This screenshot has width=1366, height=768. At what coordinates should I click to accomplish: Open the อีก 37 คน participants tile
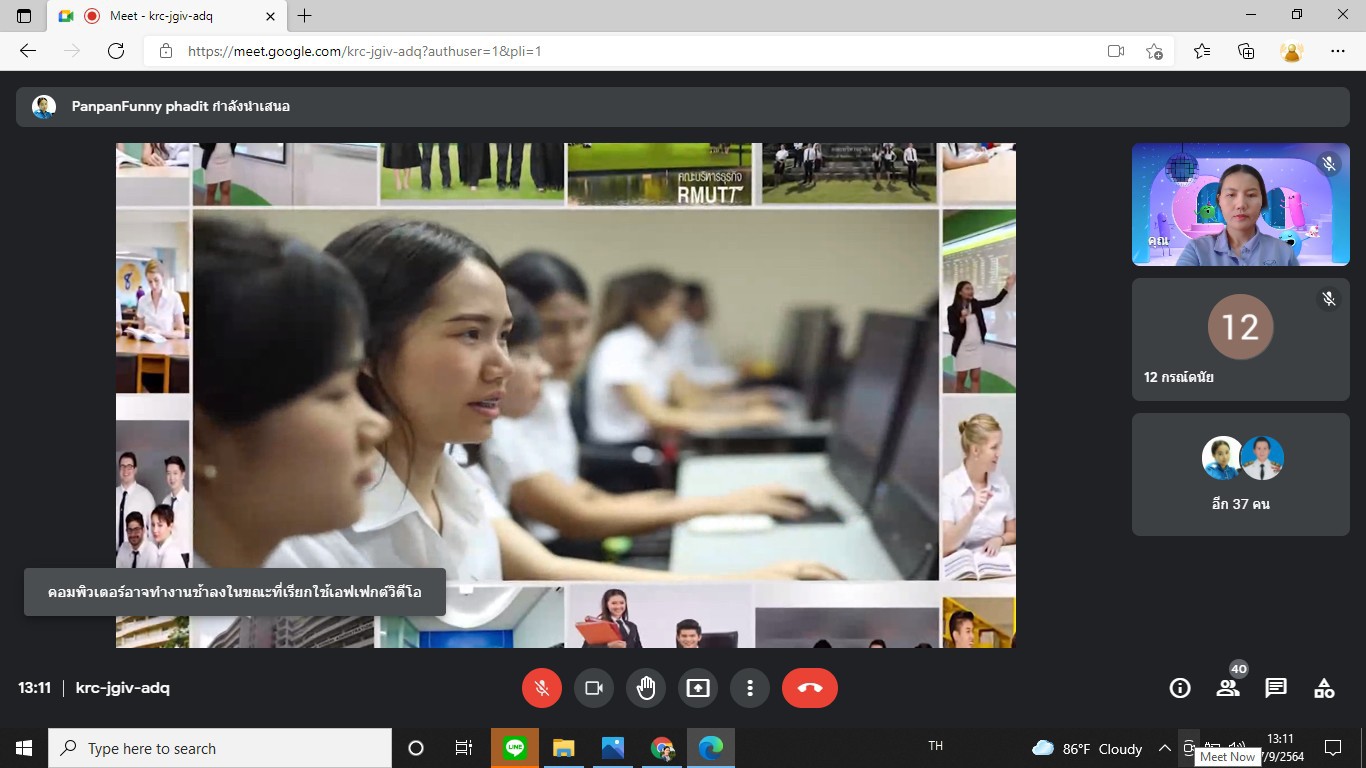point(1241,475)
